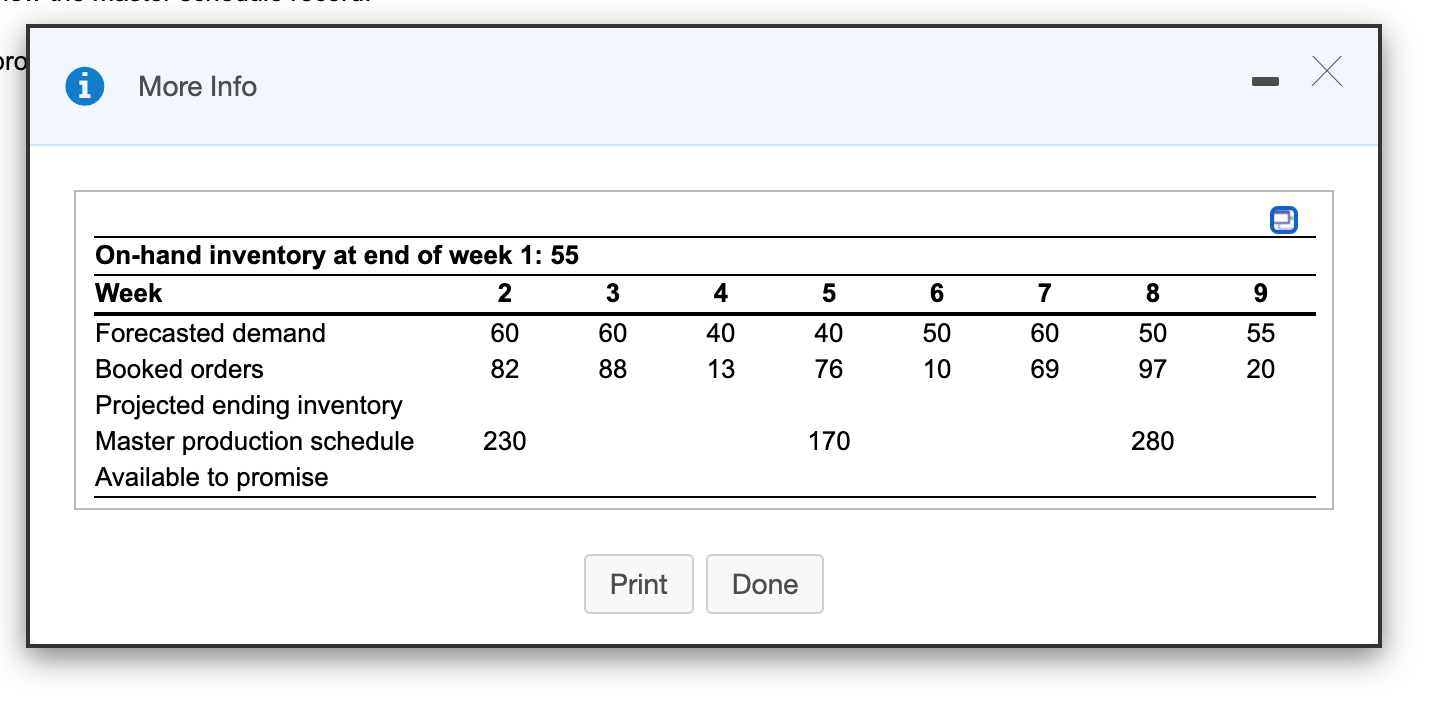
Task: Click booked orders value 88
Action: click(613, 369)
